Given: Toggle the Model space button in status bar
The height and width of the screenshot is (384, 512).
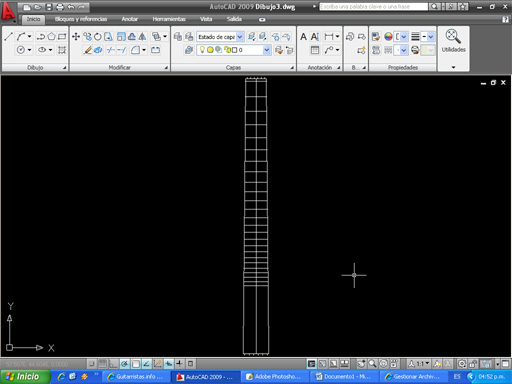Looking at the screenshot, I should click(312, 364).
